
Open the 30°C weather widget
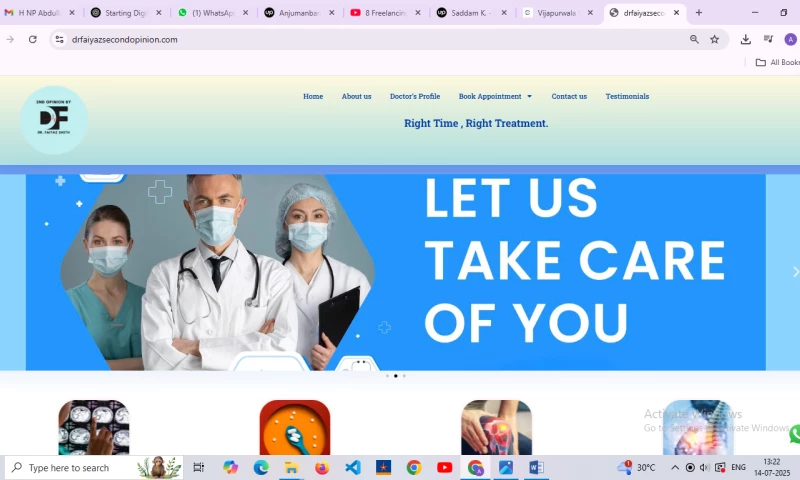636,467
